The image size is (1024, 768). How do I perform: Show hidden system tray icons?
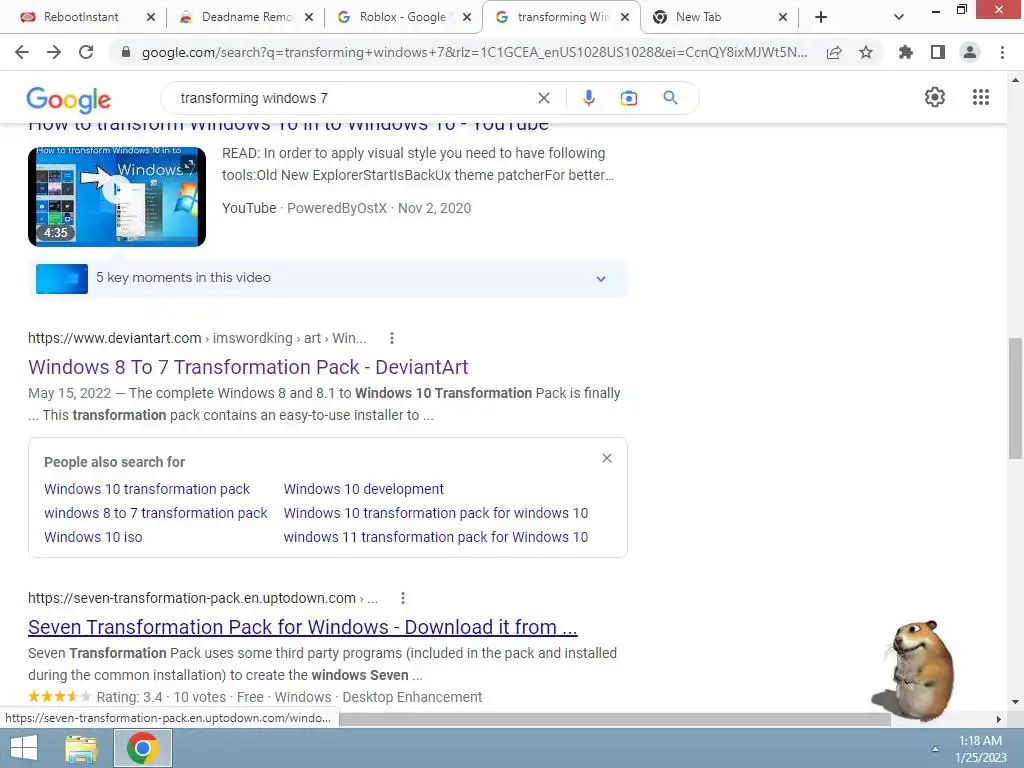pos(935,749)
